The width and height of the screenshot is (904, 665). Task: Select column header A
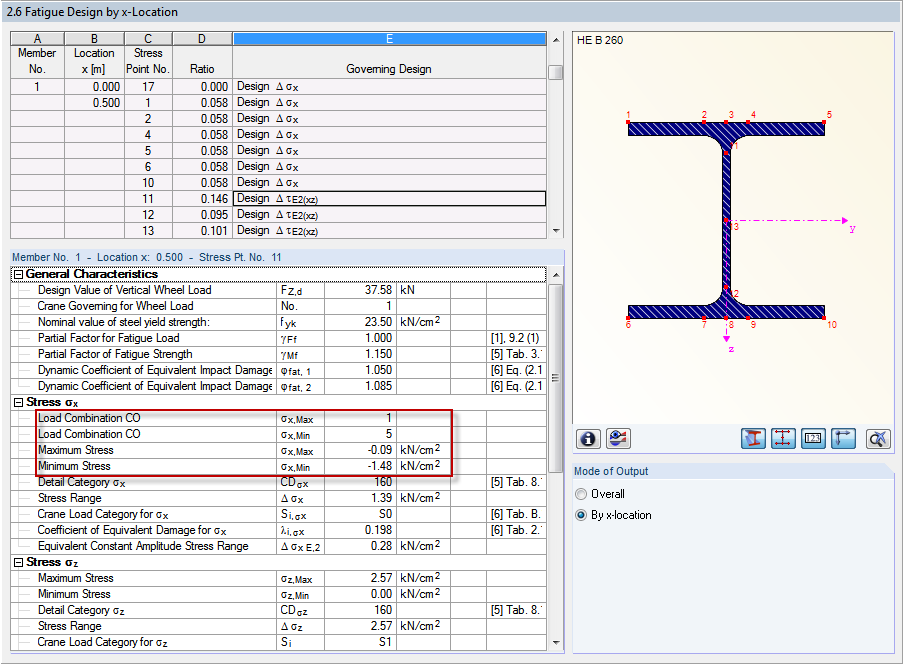pyautogui.click(x=37, y=39)
